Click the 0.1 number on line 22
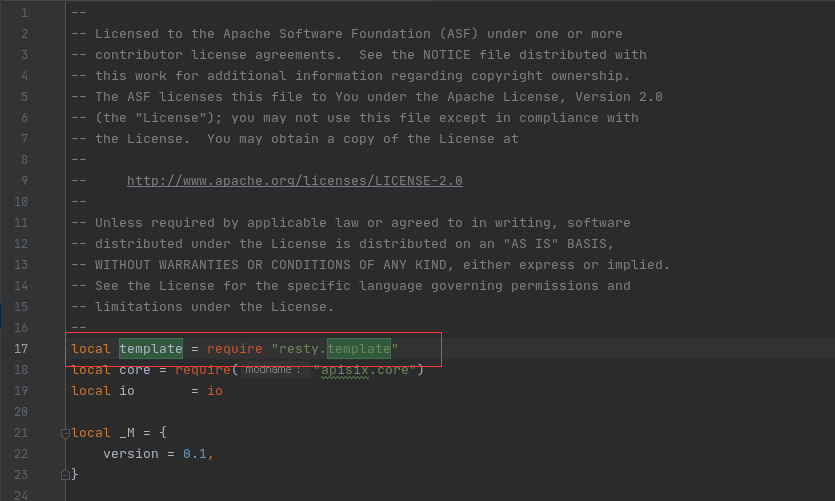Image resolution: width=835 pixels, height=501 pixels. [194, 454]
